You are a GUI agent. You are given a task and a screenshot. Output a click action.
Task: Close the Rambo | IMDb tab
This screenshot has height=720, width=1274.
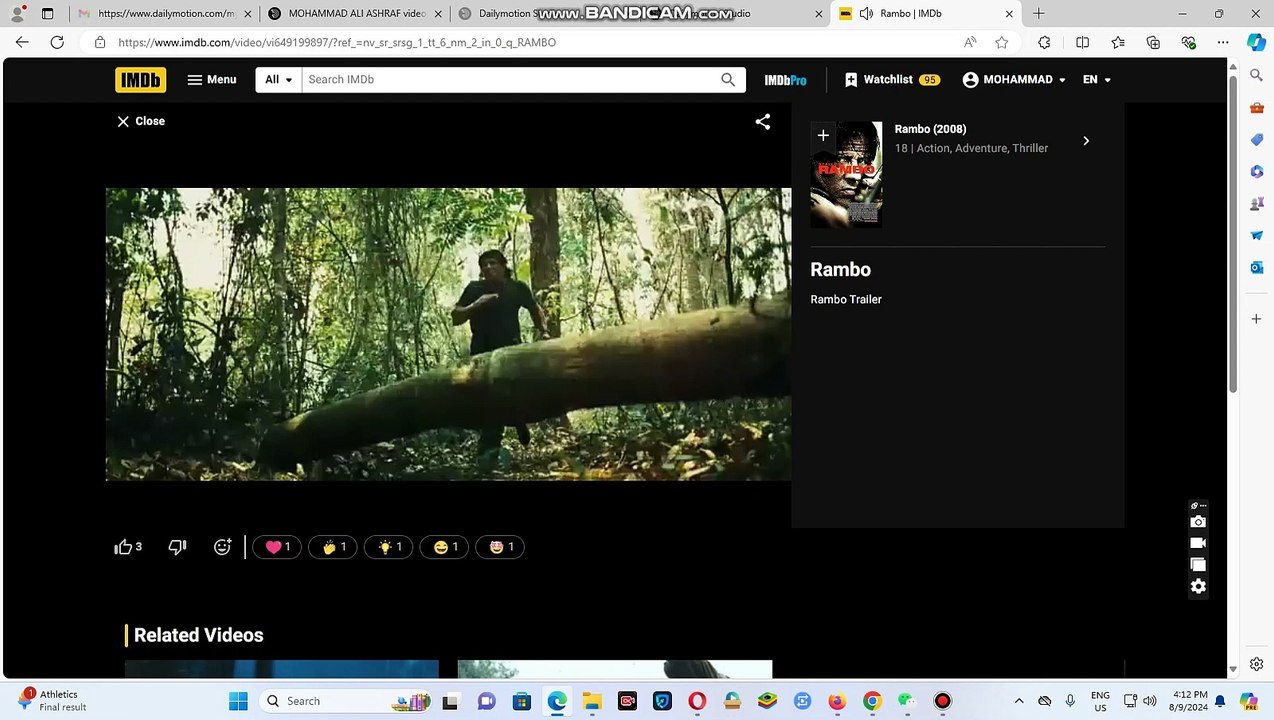[1009, 14]
